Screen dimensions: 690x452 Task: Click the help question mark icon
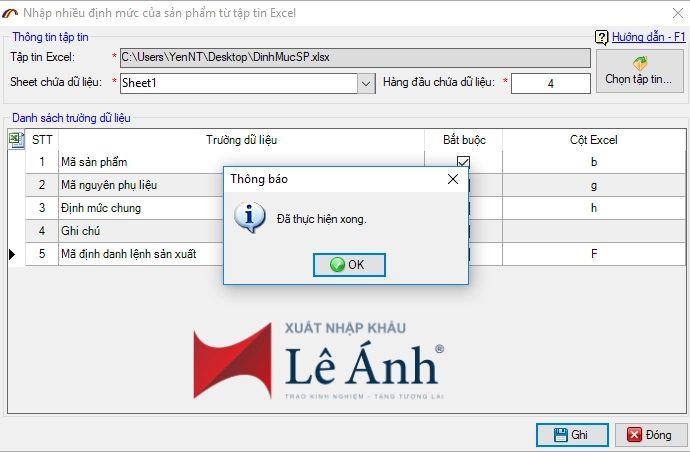coord(601,37)
